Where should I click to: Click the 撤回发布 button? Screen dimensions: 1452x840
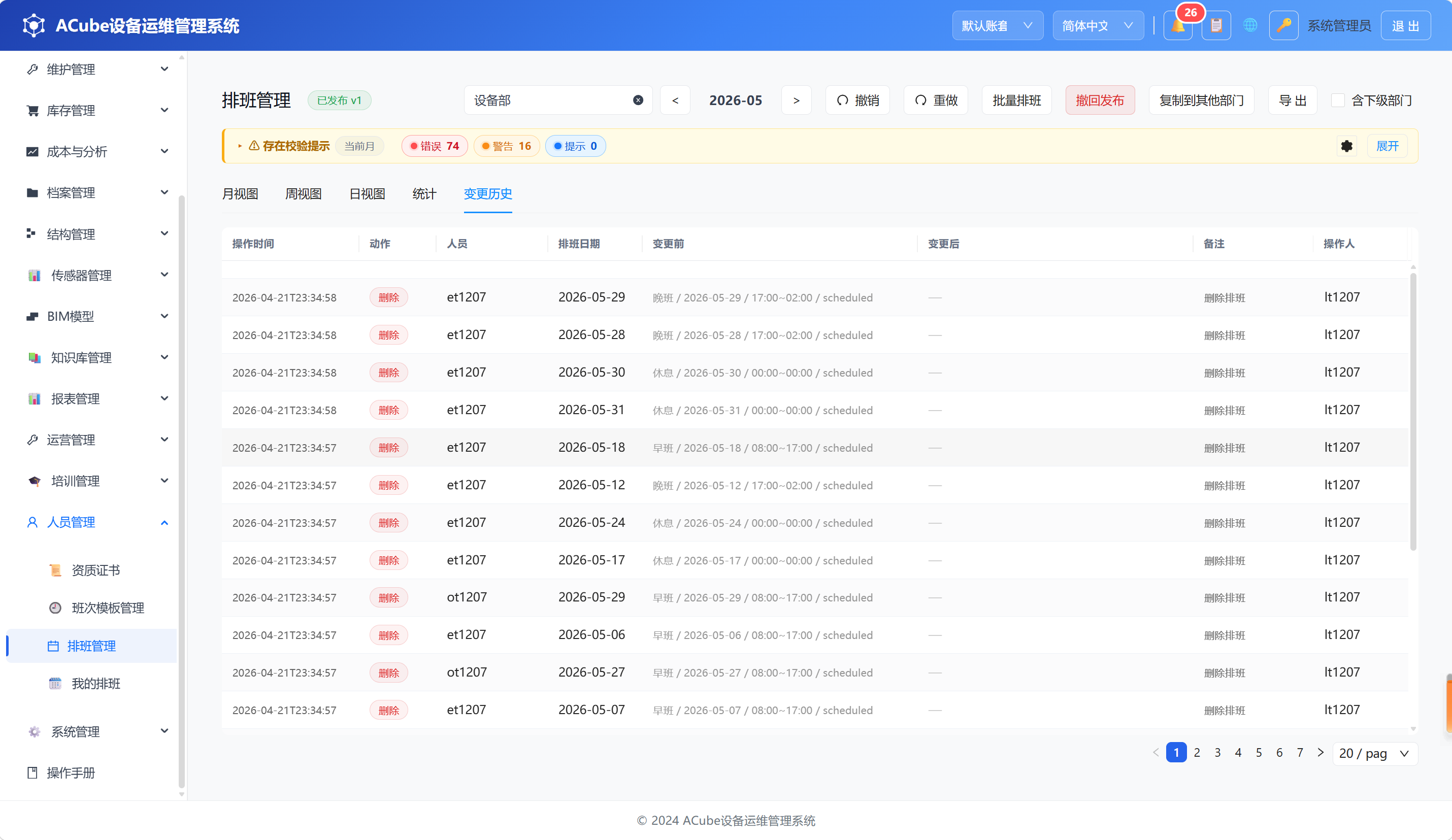pyautogui.click(x=1099, y=100)
